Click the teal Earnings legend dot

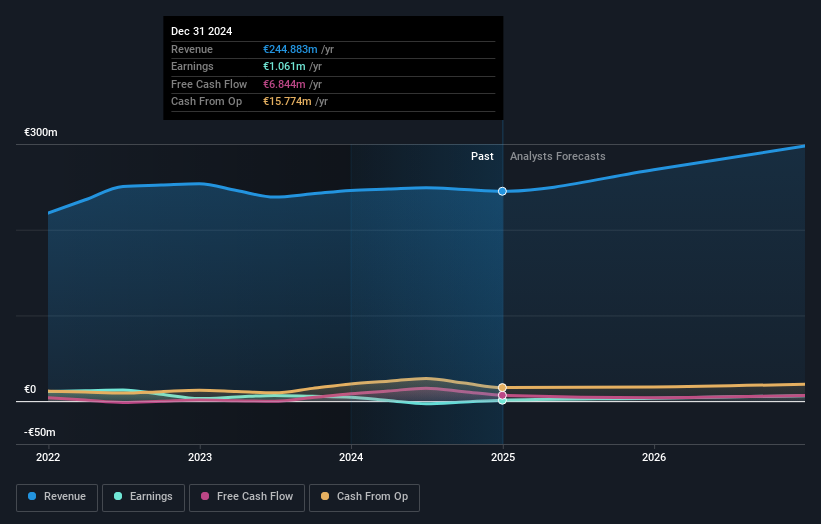pyautogui.click(x=118, y=496)
